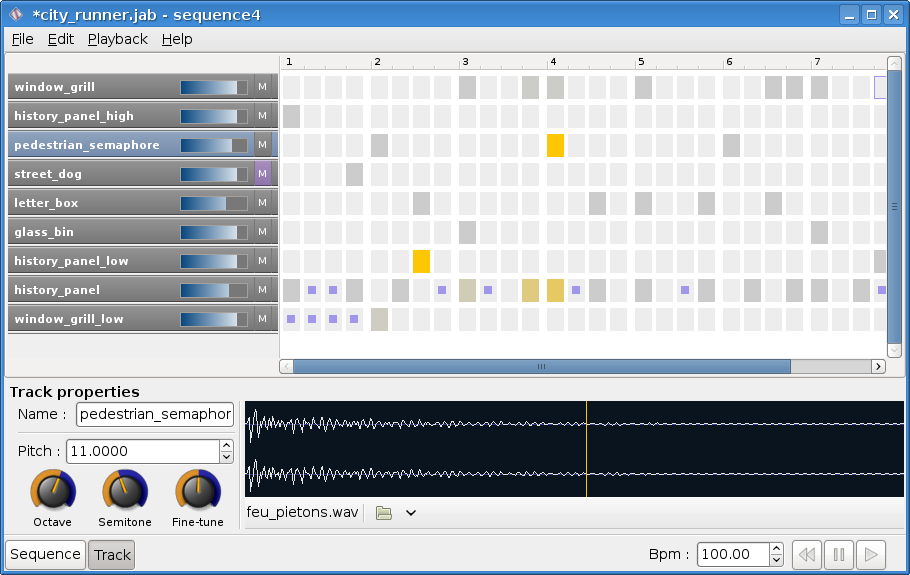Click the Fine-tune knob
Image resolution: width=910 pixels, height=575 pixels.
[x=198, y=491]
